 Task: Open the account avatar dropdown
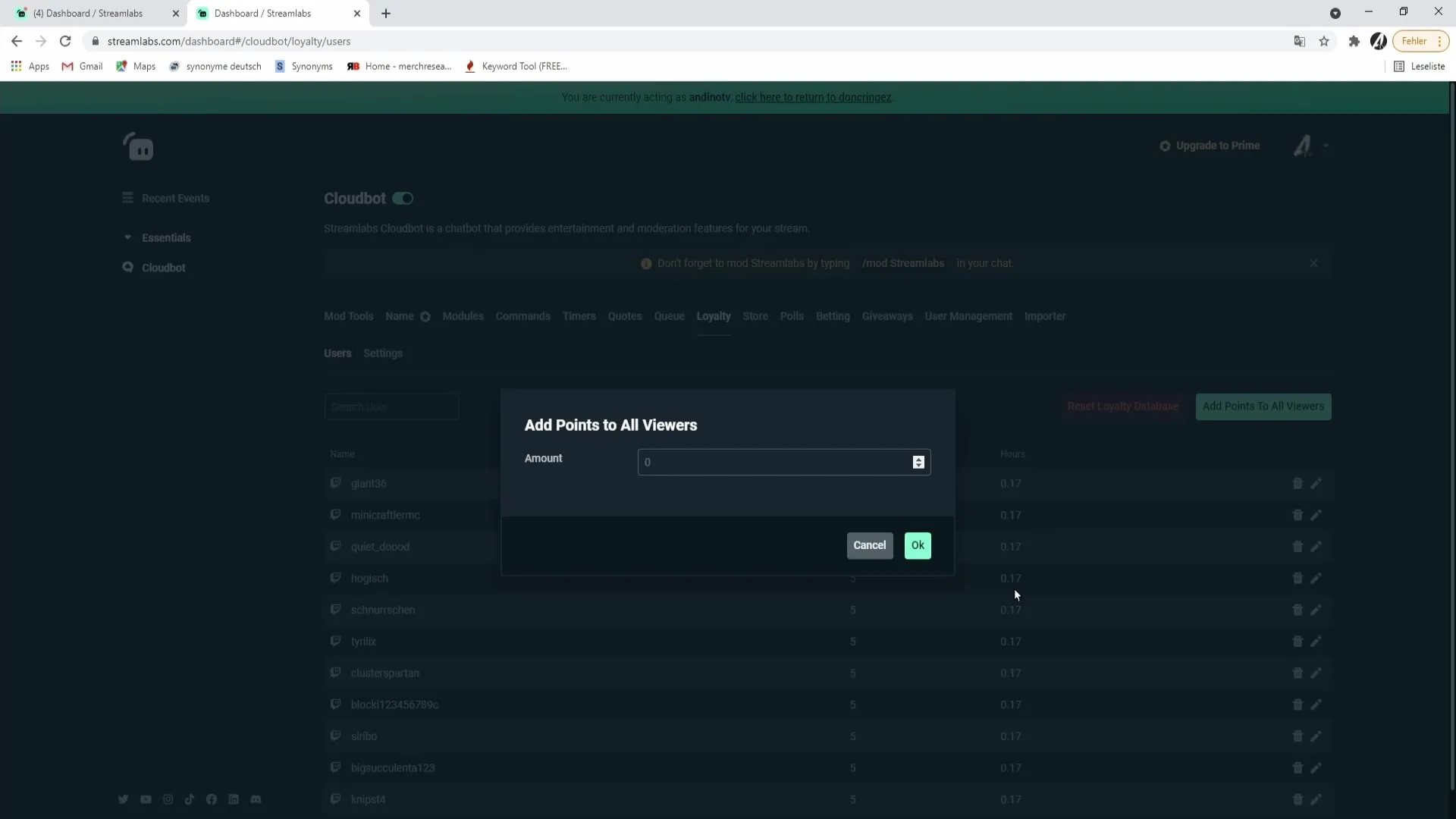click(1310, 146)
